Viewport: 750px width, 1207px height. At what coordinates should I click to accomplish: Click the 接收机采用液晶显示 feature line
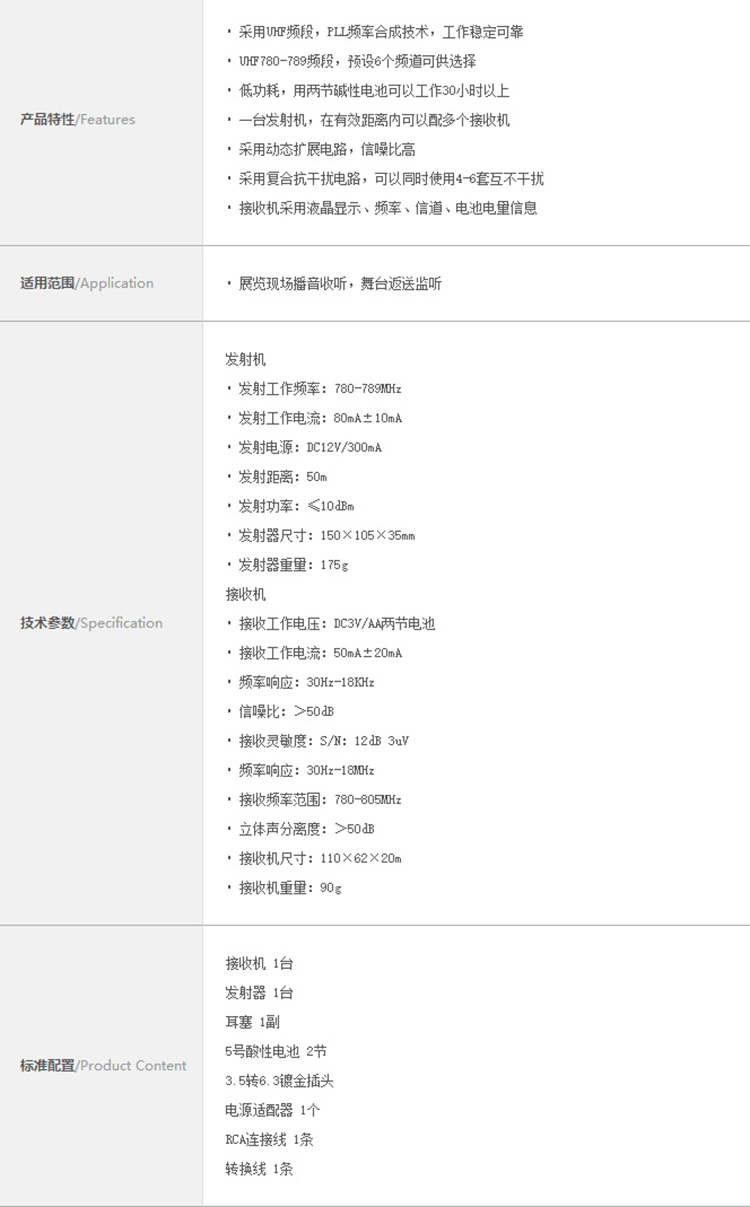click(387, 208)
